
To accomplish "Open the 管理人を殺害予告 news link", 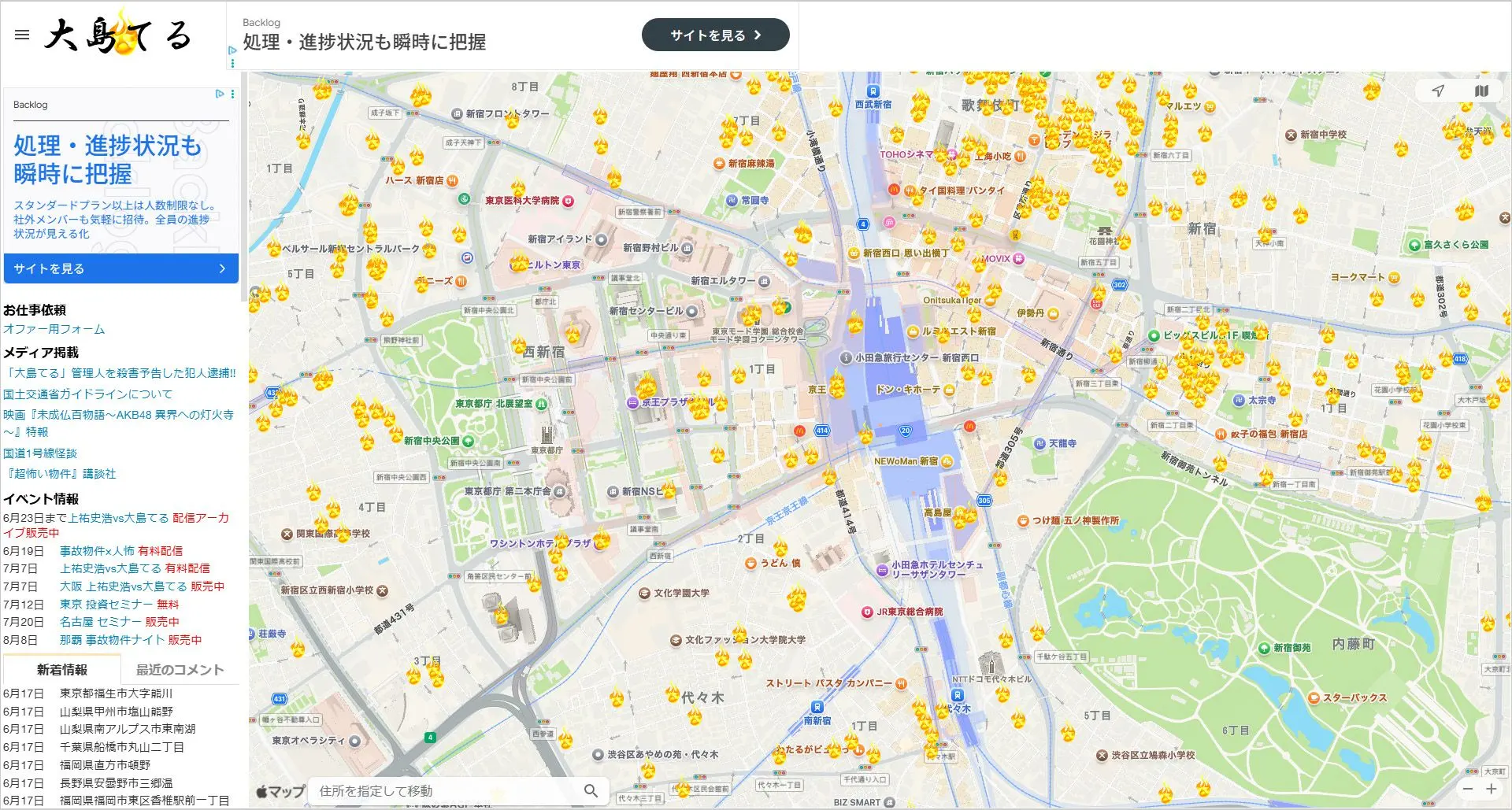I will tap(120, 372).
